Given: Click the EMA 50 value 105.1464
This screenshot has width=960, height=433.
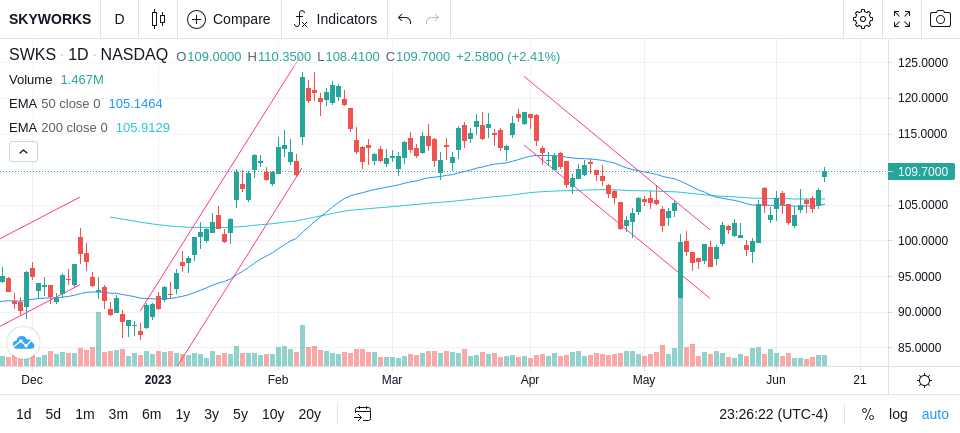Looking at the screenshot, I should [x=135, y=104].
